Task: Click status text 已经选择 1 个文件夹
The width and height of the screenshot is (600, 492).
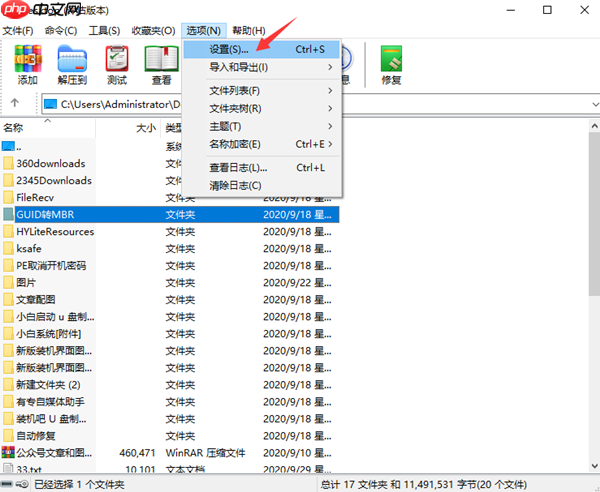Action: [79, 485]
